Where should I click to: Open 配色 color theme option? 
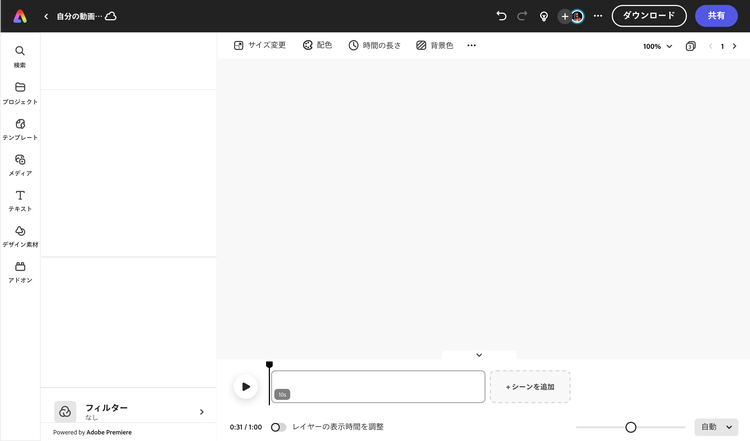(317, 45)
